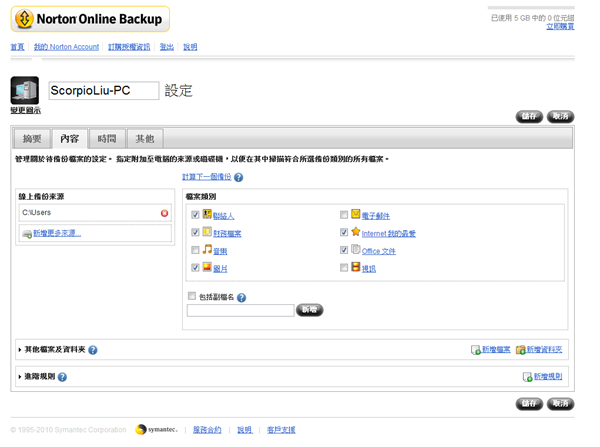The height and width of the screenshot is (447, 600).
Task: Check the 電子郵件 email checkbox
Action: (x=344, y=215)
